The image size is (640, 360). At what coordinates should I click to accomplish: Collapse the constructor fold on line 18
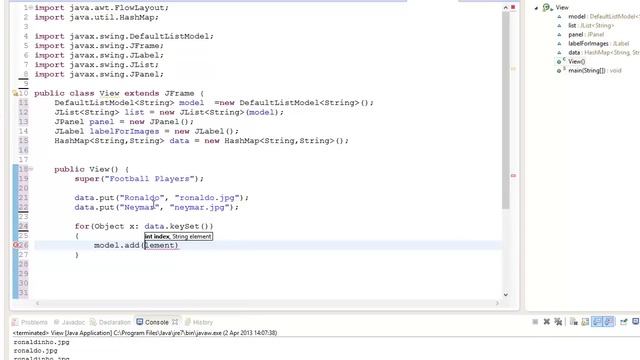31,169
